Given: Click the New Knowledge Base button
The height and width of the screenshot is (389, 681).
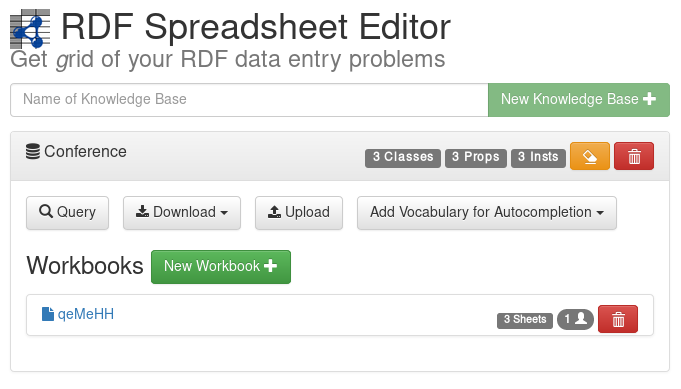Looking at the screenshot, I should pos(579,100).
